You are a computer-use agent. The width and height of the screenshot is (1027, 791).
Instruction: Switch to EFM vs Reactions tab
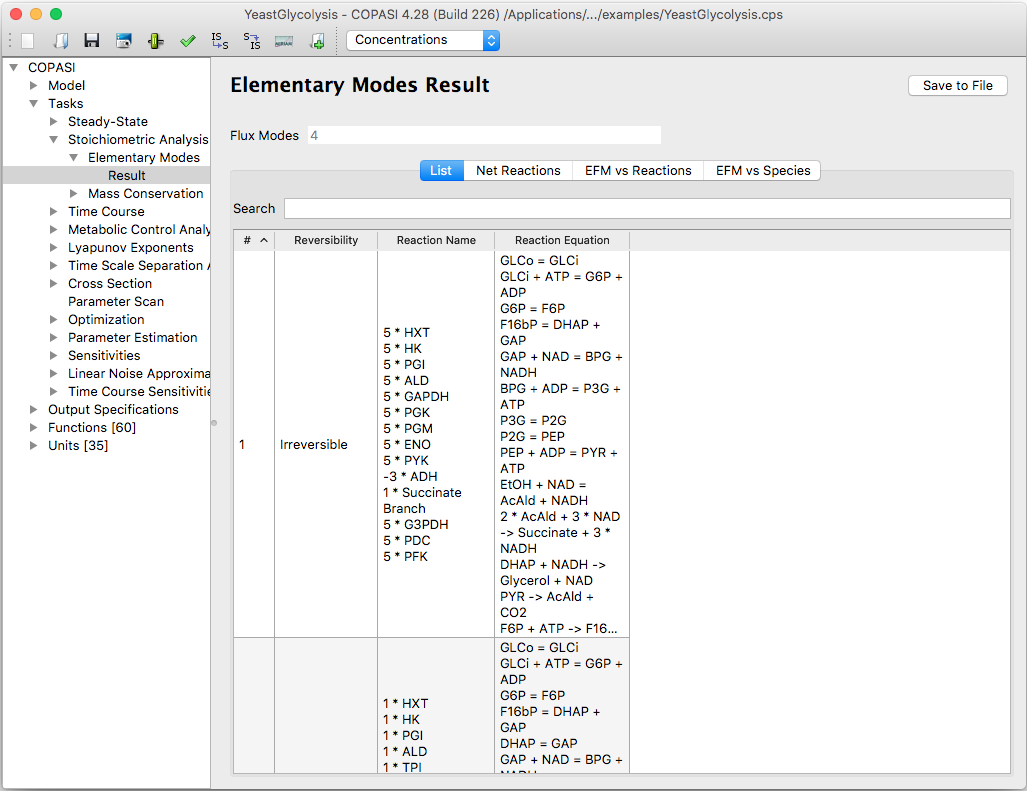(638, 170)
